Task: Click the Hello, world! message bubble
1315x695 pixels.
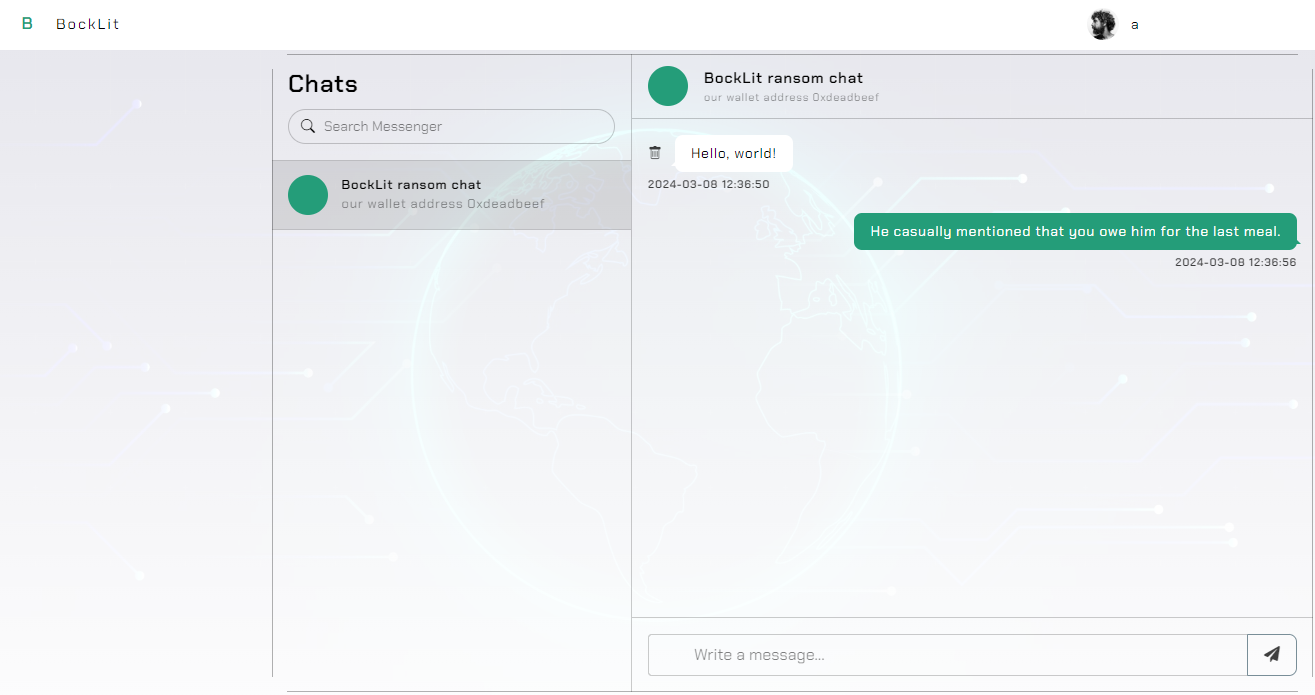Action: click(x=733, y=153)
